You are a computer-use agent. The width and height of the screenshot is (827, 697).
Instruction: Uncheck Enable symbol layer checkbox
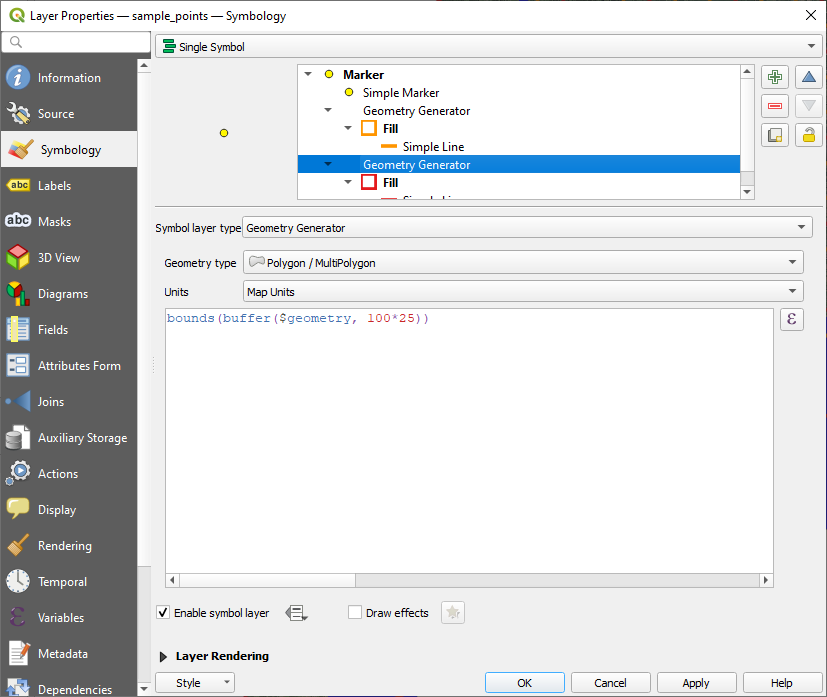163,613
